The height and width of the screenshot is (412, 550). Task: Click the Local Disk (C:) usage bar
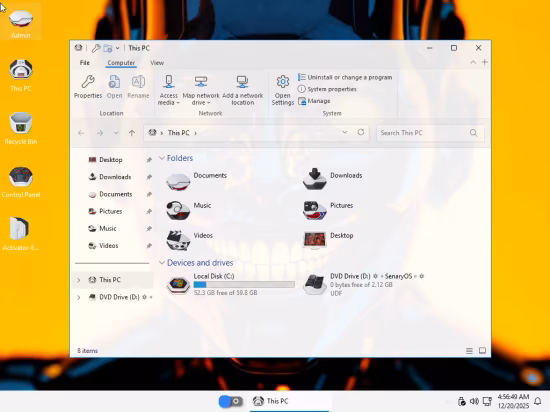(244, 285)
